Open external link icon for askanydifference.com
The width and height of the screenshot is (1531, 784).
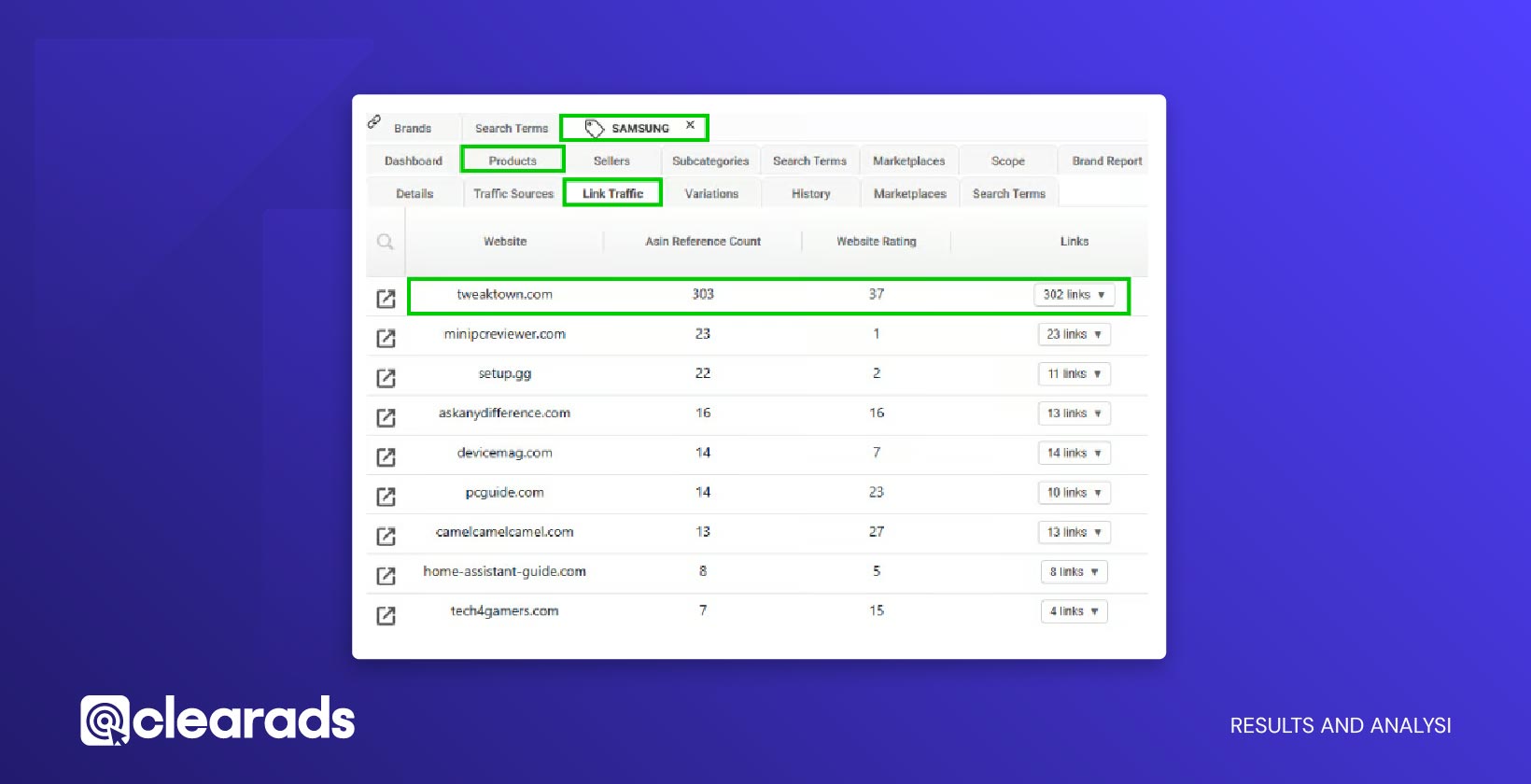[386, 417]
